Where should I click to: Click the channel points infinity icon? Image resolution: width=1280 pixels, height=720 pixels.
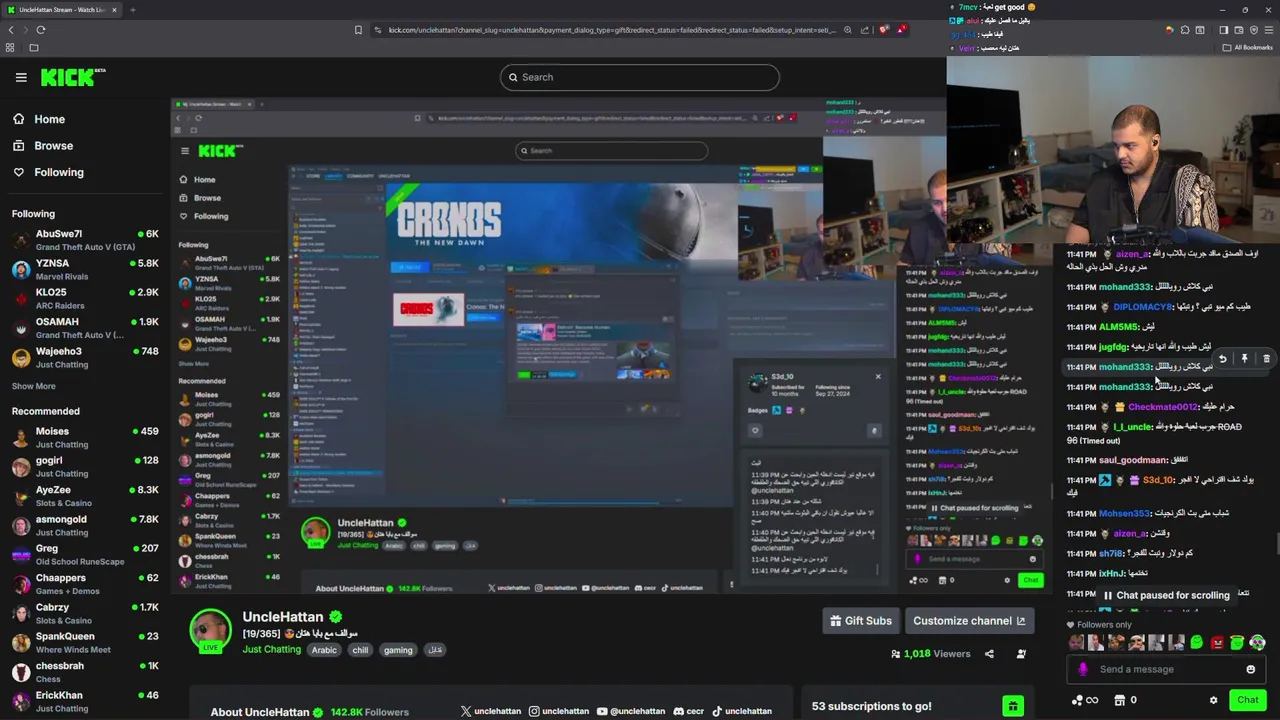click(1085, 700)
